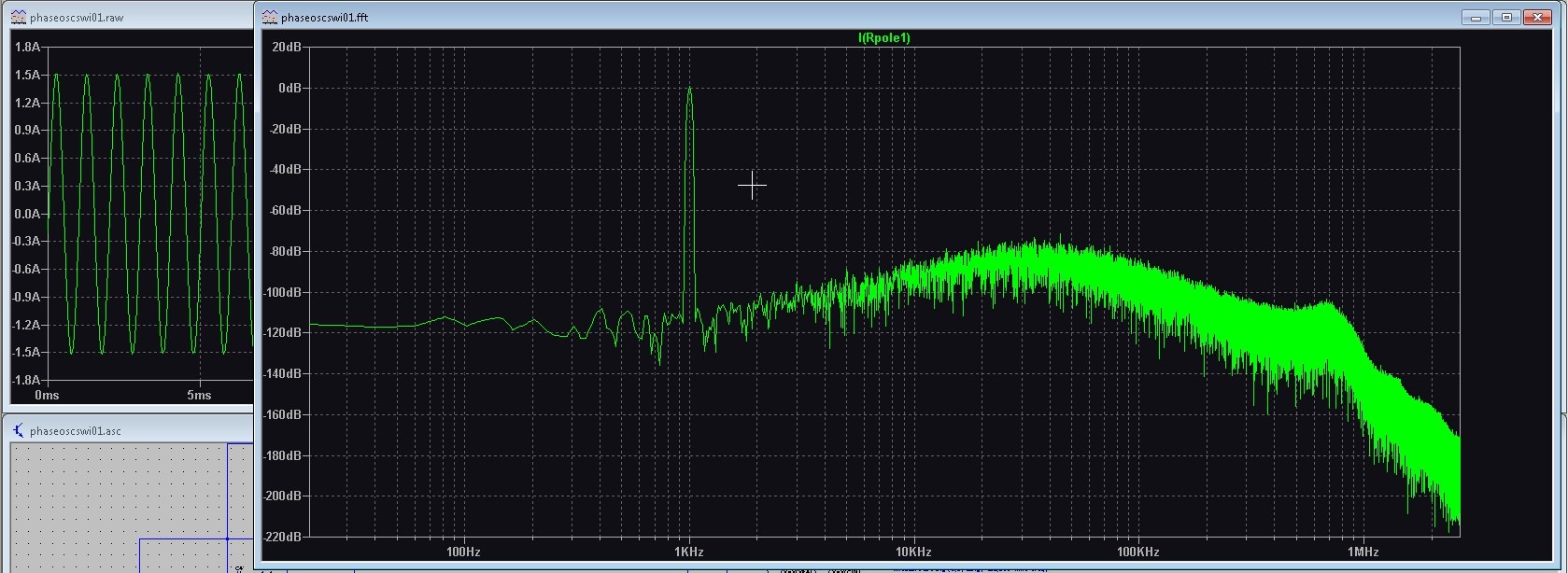This screenshot has width=1568, height=573.
Task: Maximize the phaseoscswi01.fft window
Action: 1505,17
